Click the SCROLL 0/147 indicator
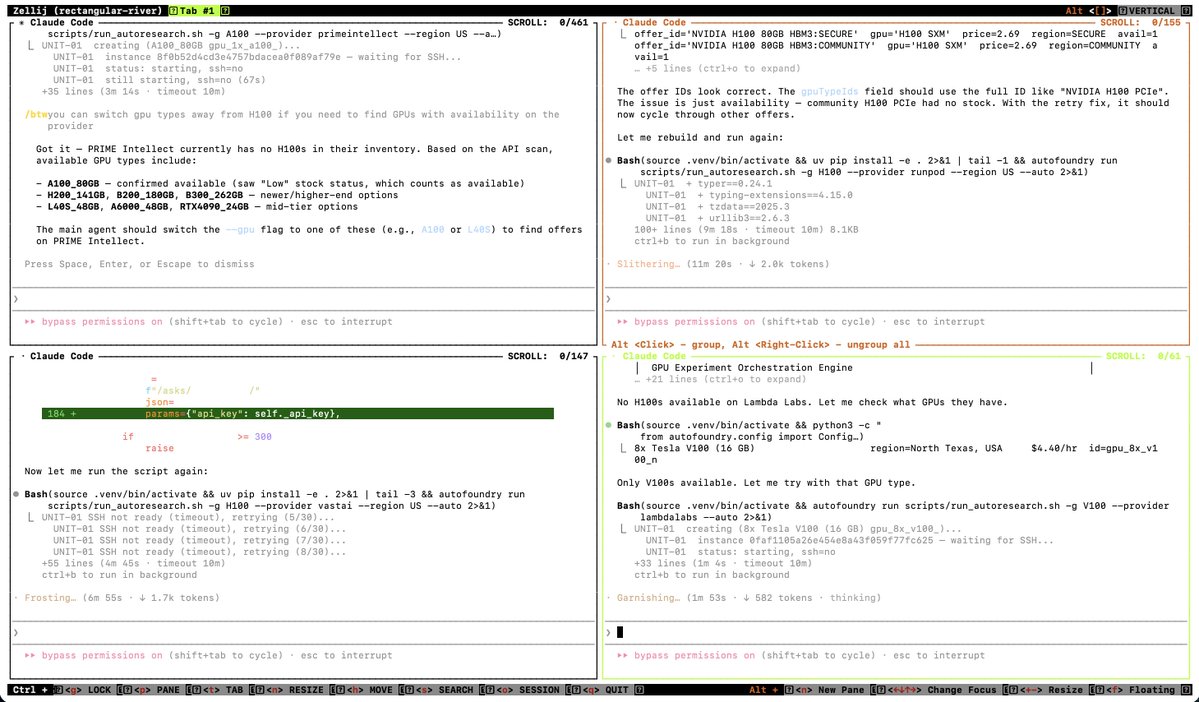The height and width of the screenshot is (702, 1199). [548, 356]
